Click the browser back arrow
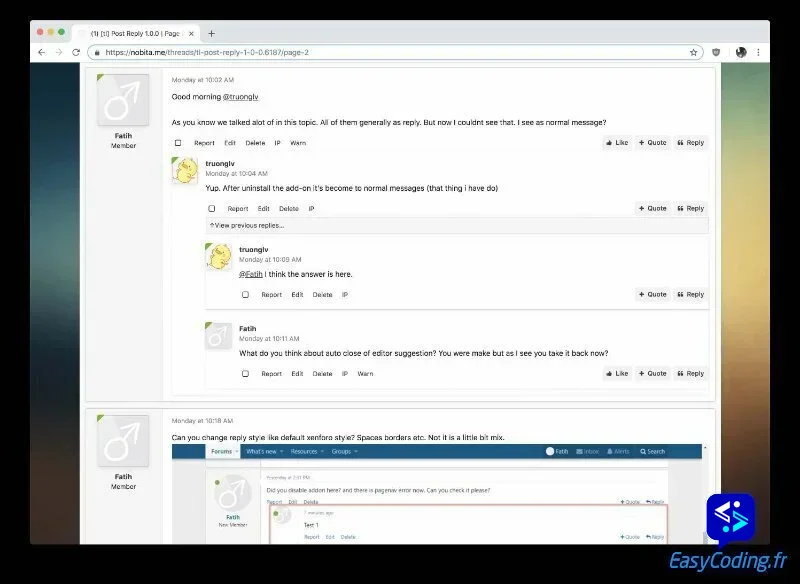The image size is (800, 584). pyautogui.click(x=41, y=52)
